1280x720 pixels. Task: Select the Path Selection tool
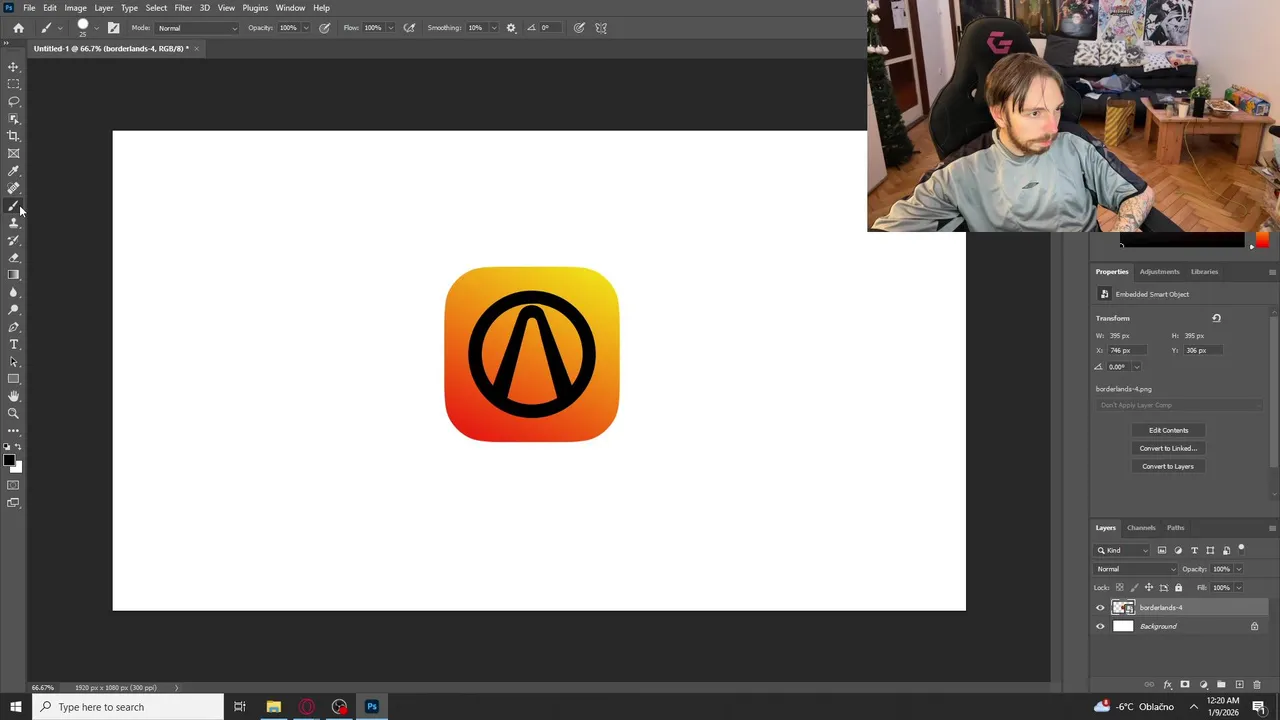tap(14, 362)
